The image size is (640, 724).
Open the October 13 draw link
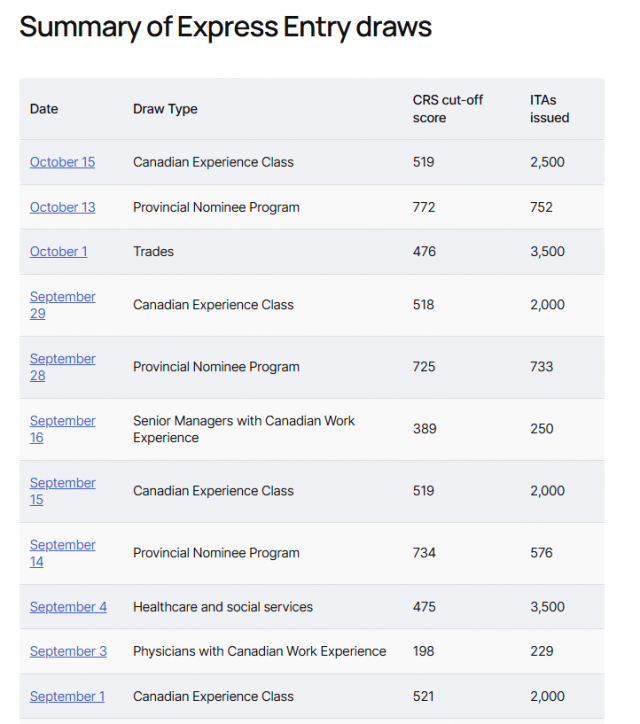tap(63, 207)
